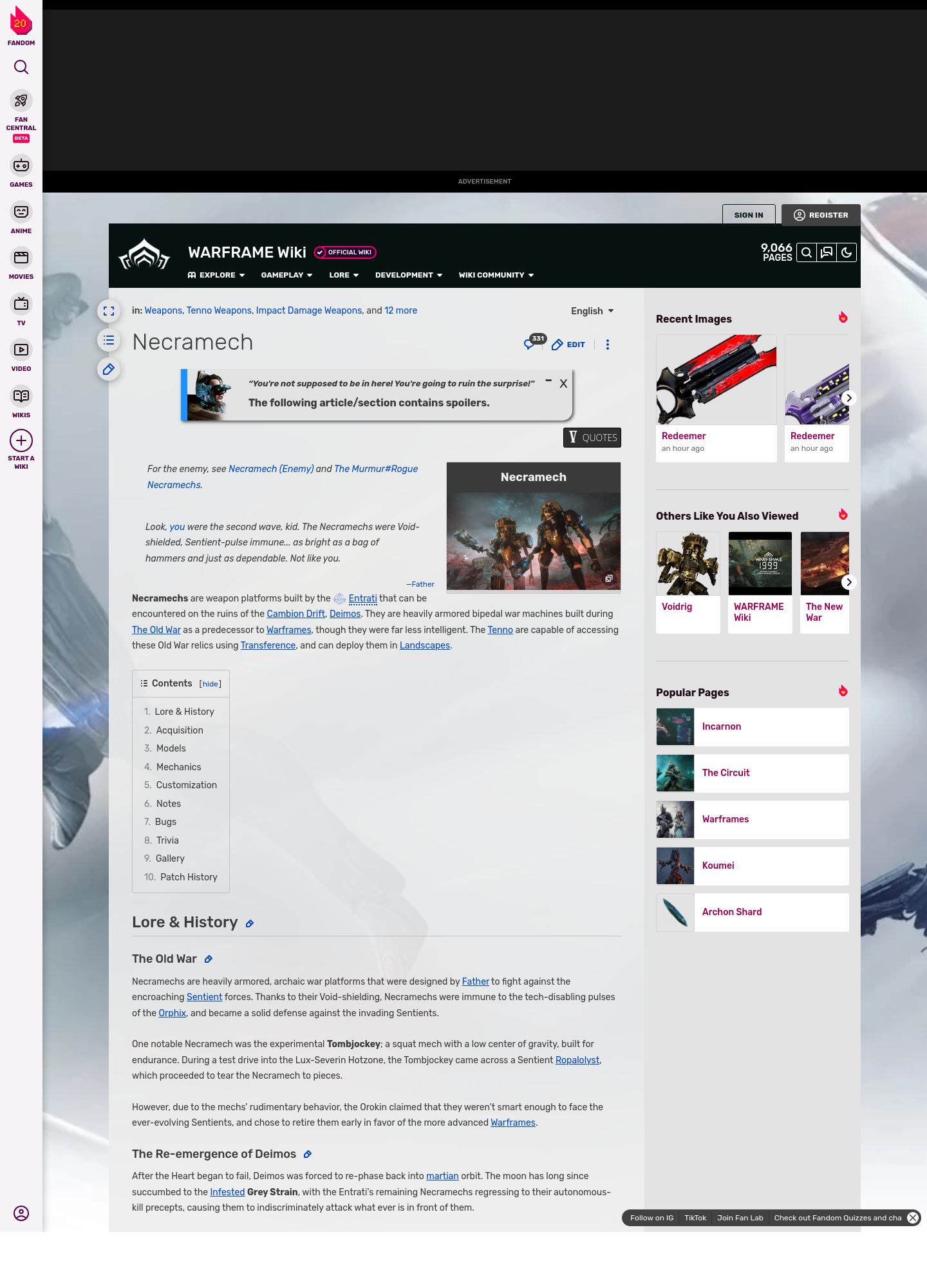
Task: Jump to Trivia in Contents
Action: [x=167, y=840]
